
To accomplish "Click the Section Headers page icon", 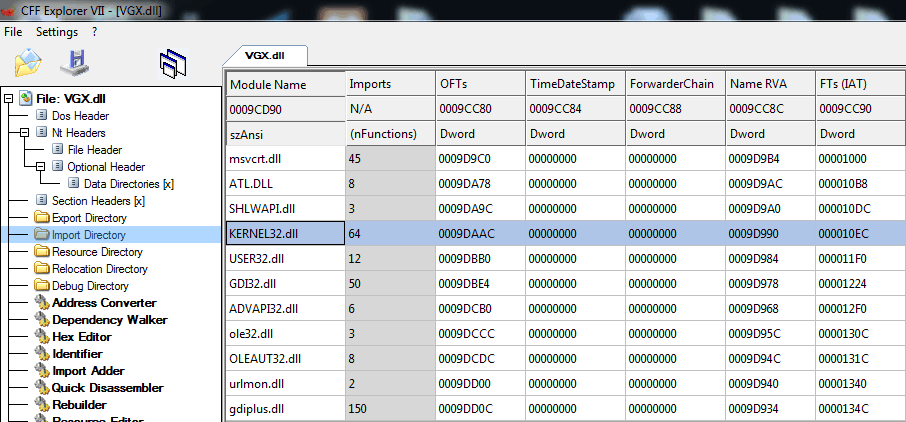I will 41,201.
